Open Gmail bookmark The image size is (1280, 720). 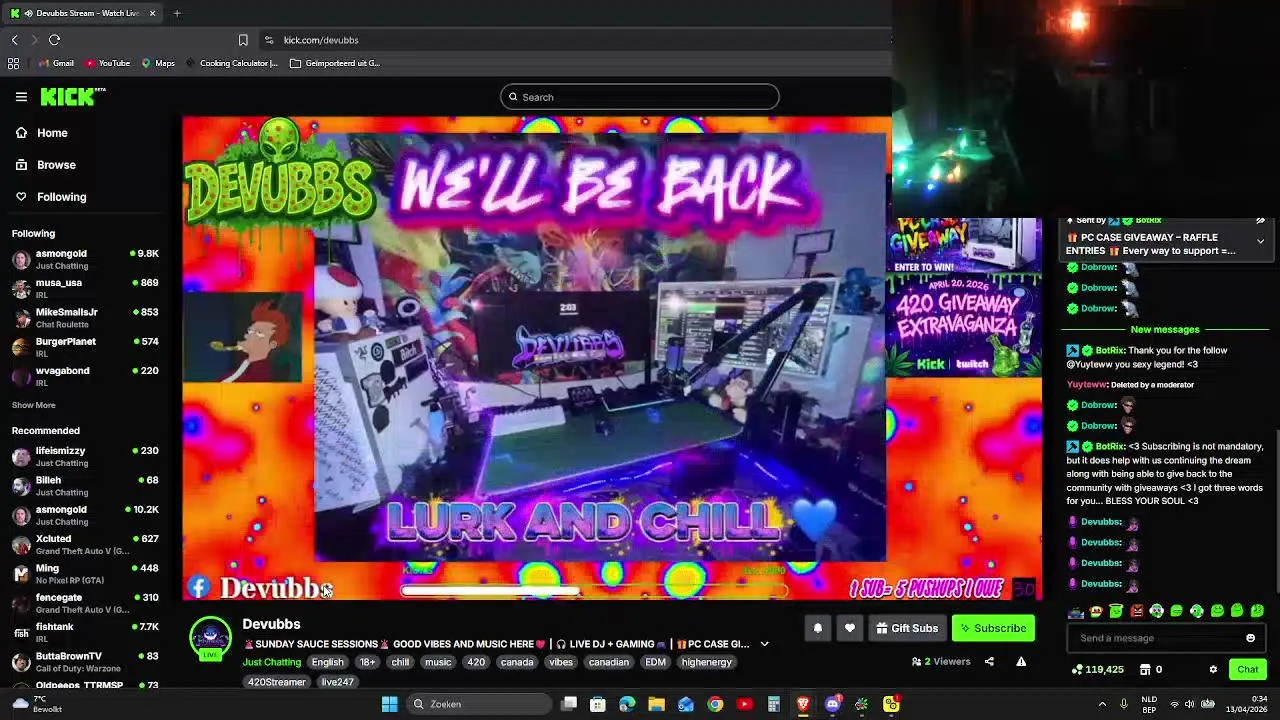(56, 63)
